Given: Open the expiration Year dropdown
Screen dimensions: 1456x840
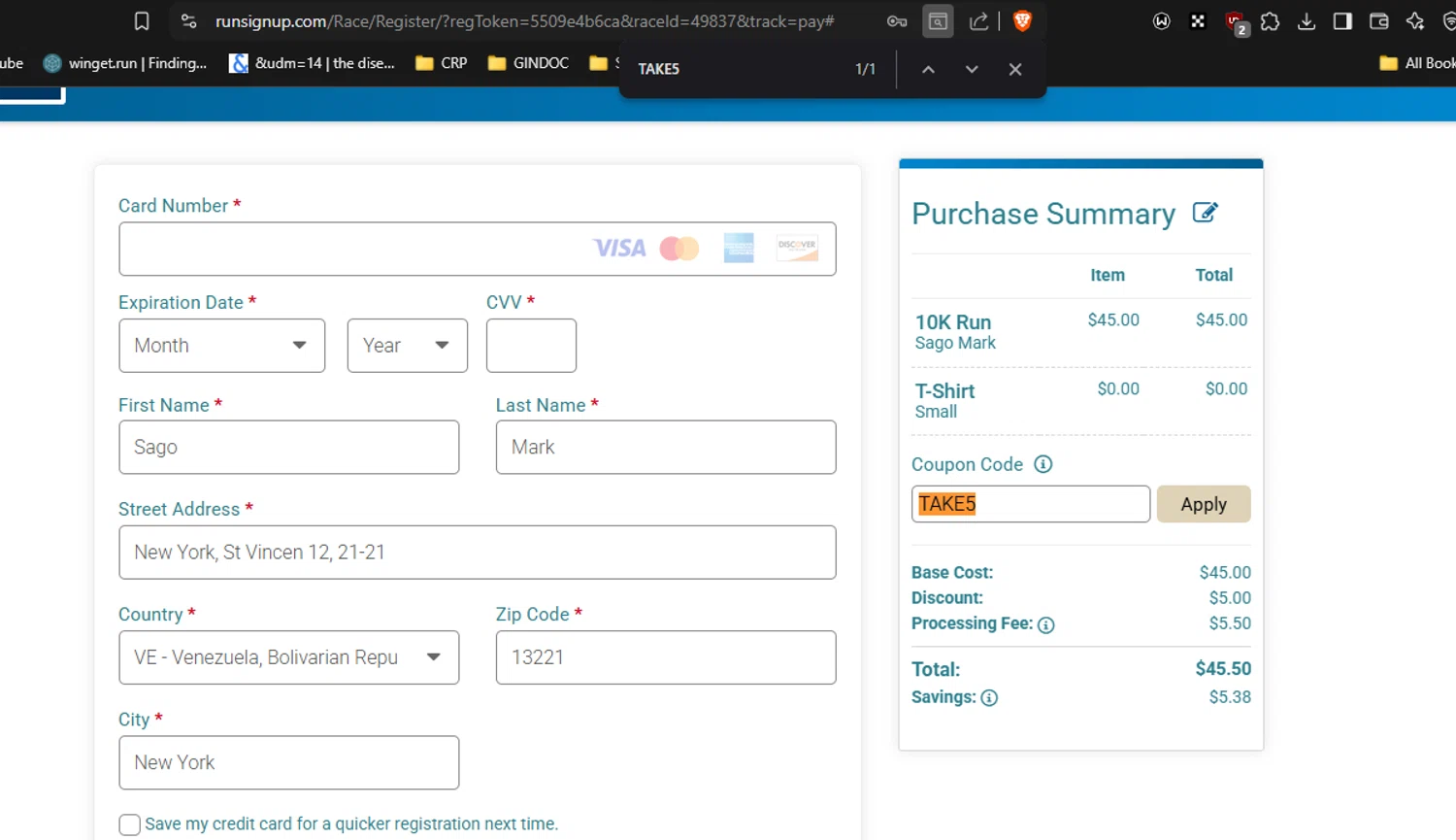Looking at the screenshot, I should tap(407, 346).
